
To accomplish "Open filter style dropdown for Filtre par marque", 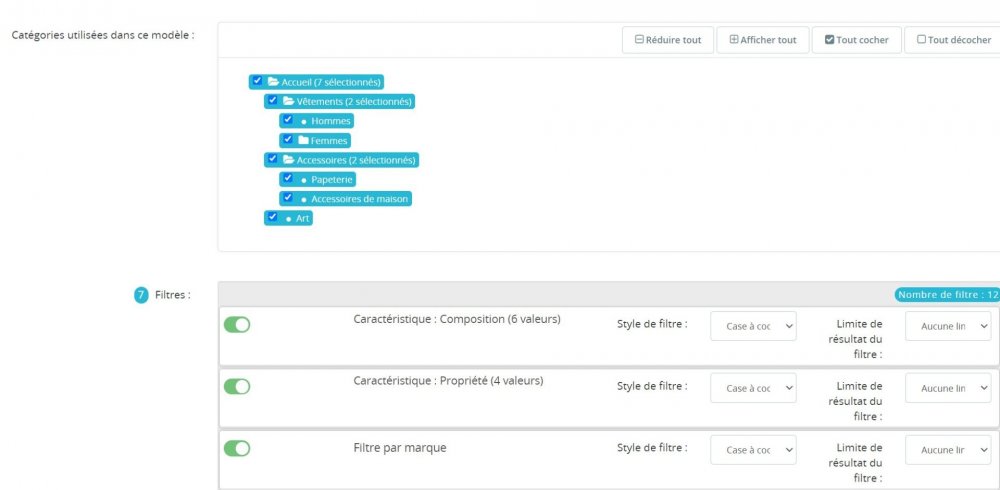I will click(x=753, y=450).
